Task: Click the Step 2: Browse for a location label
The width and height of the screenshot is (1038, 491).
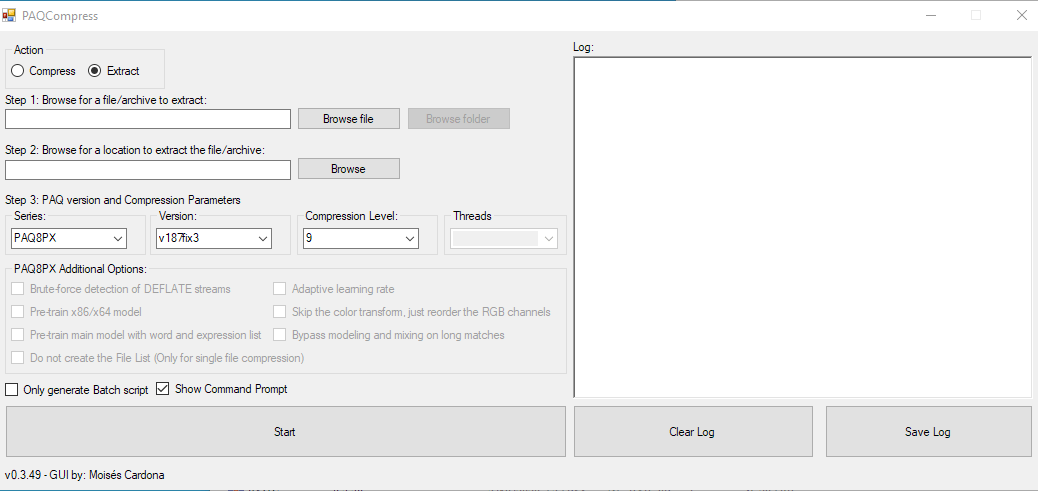Action: click(x=135, y=150)
